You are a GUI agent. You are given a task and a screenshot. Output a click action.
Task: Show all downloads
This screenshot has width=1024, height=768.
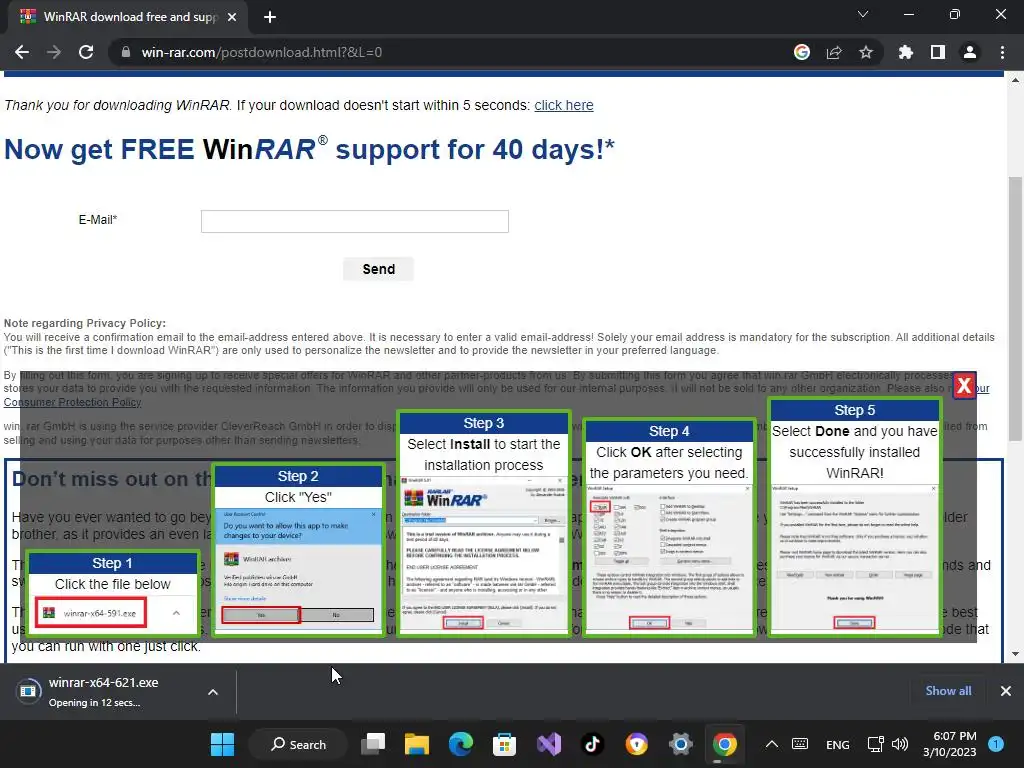coord(948,691)
